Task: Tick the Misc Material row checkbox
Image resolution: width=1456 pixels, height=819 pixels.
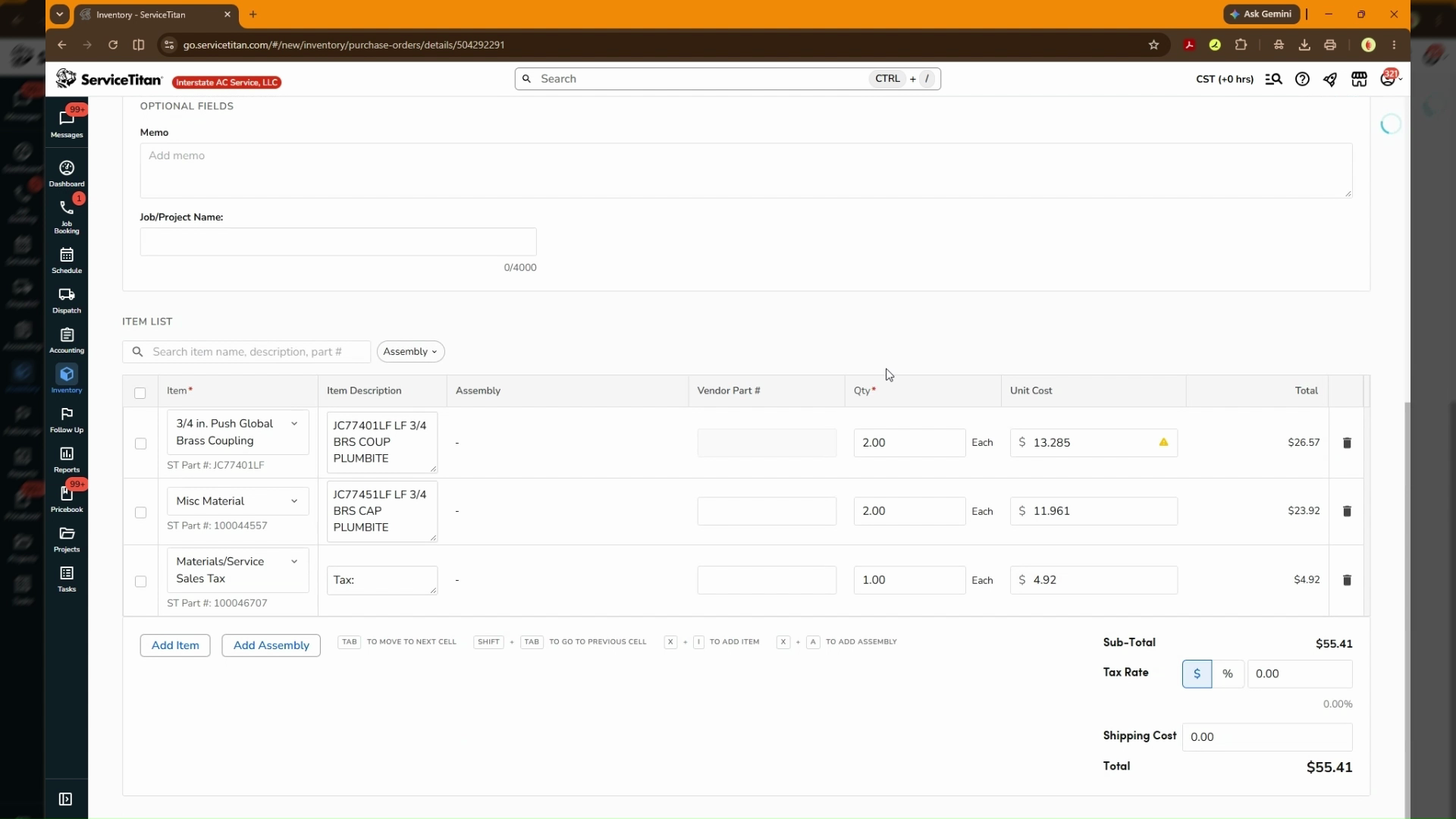Action: click(x=140, y=513)
